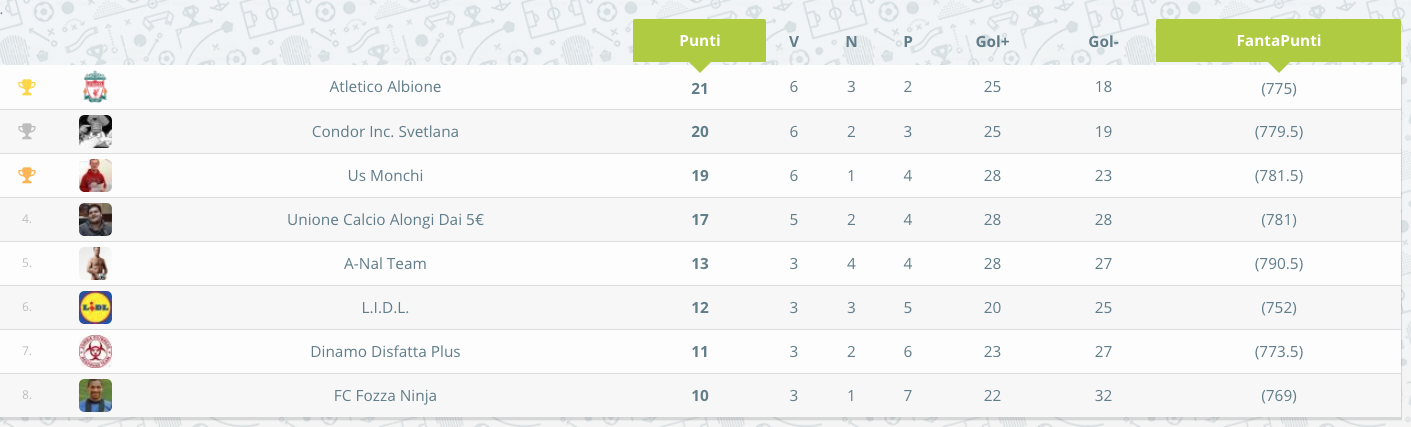1411x427 pixels.
Task: Click the Unione Calcio Alongi avatar photo
Action: (95, 219)
